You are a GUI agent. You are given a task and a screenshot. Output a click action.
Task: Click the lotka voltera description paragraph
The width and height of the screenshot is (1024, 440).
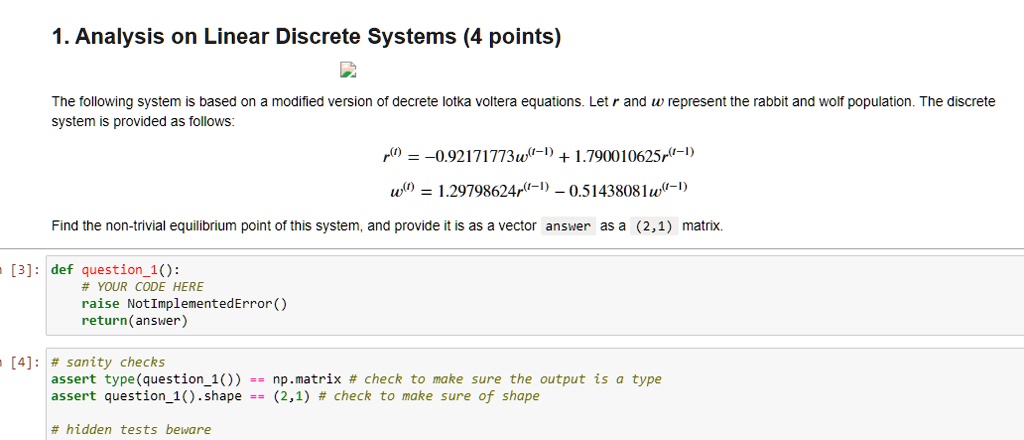[x=524, y=112]
